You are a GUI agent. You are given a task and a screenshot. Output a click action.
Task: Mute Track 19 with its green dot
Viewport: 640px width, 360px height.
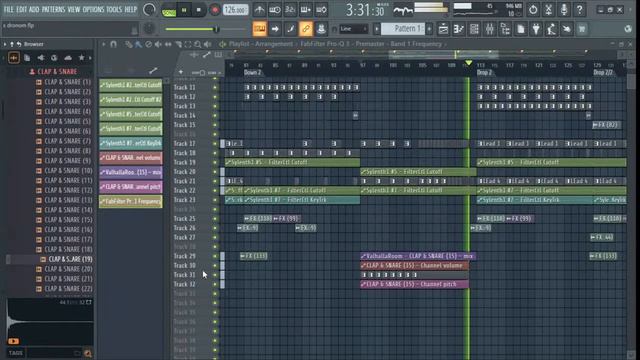pos(215,162)
